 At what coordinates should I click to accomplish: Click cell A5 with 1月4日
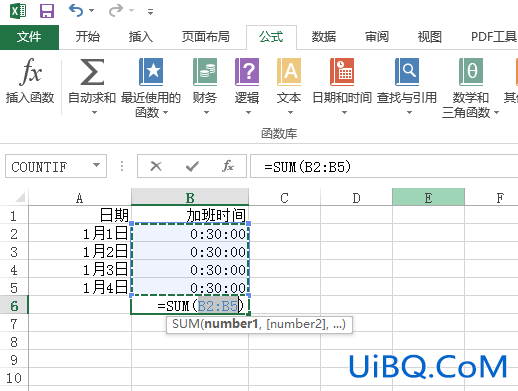[x=80, y=287]
